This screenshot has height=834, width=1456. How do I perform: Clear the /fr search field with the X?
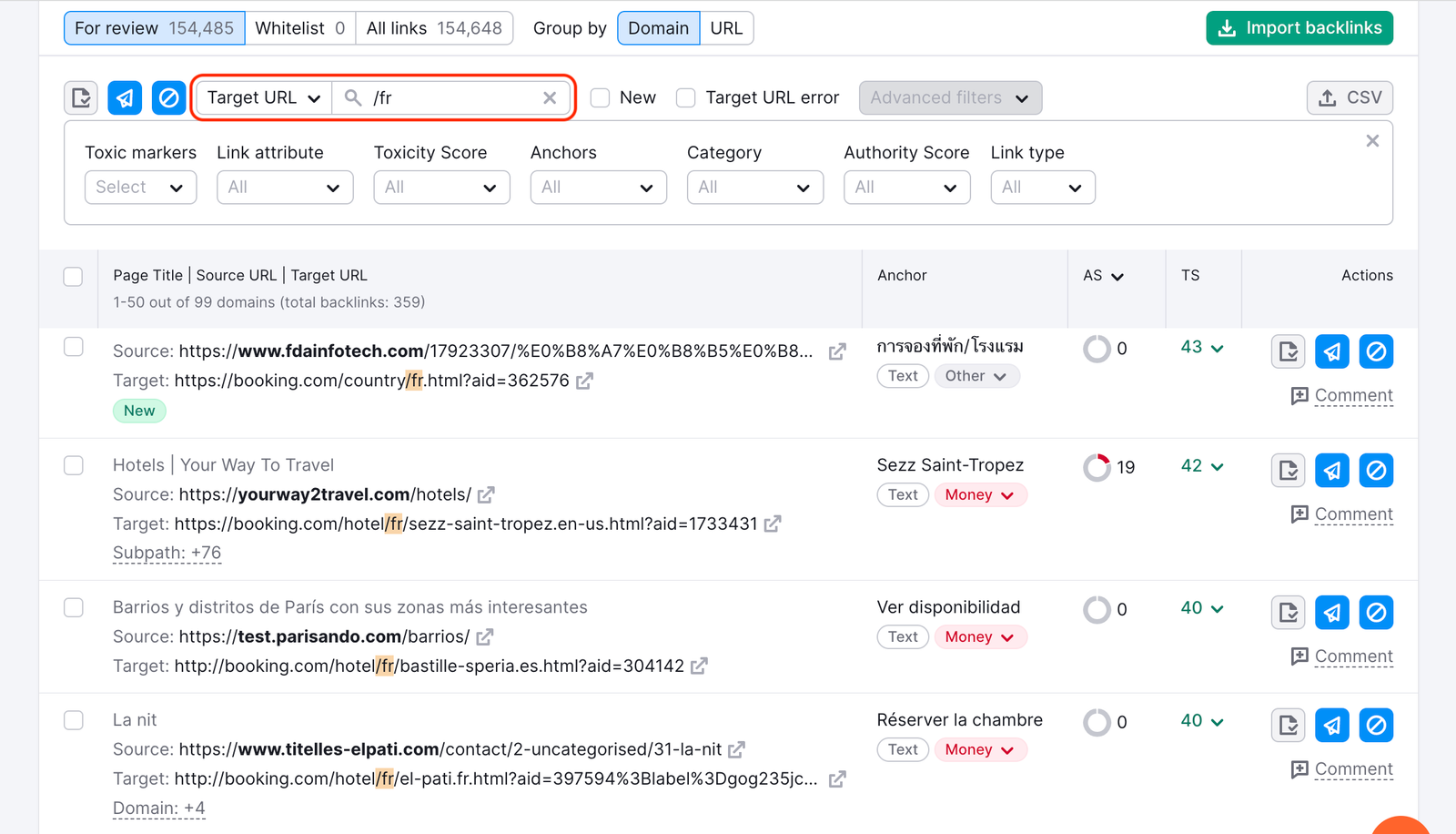coord(550,97)
